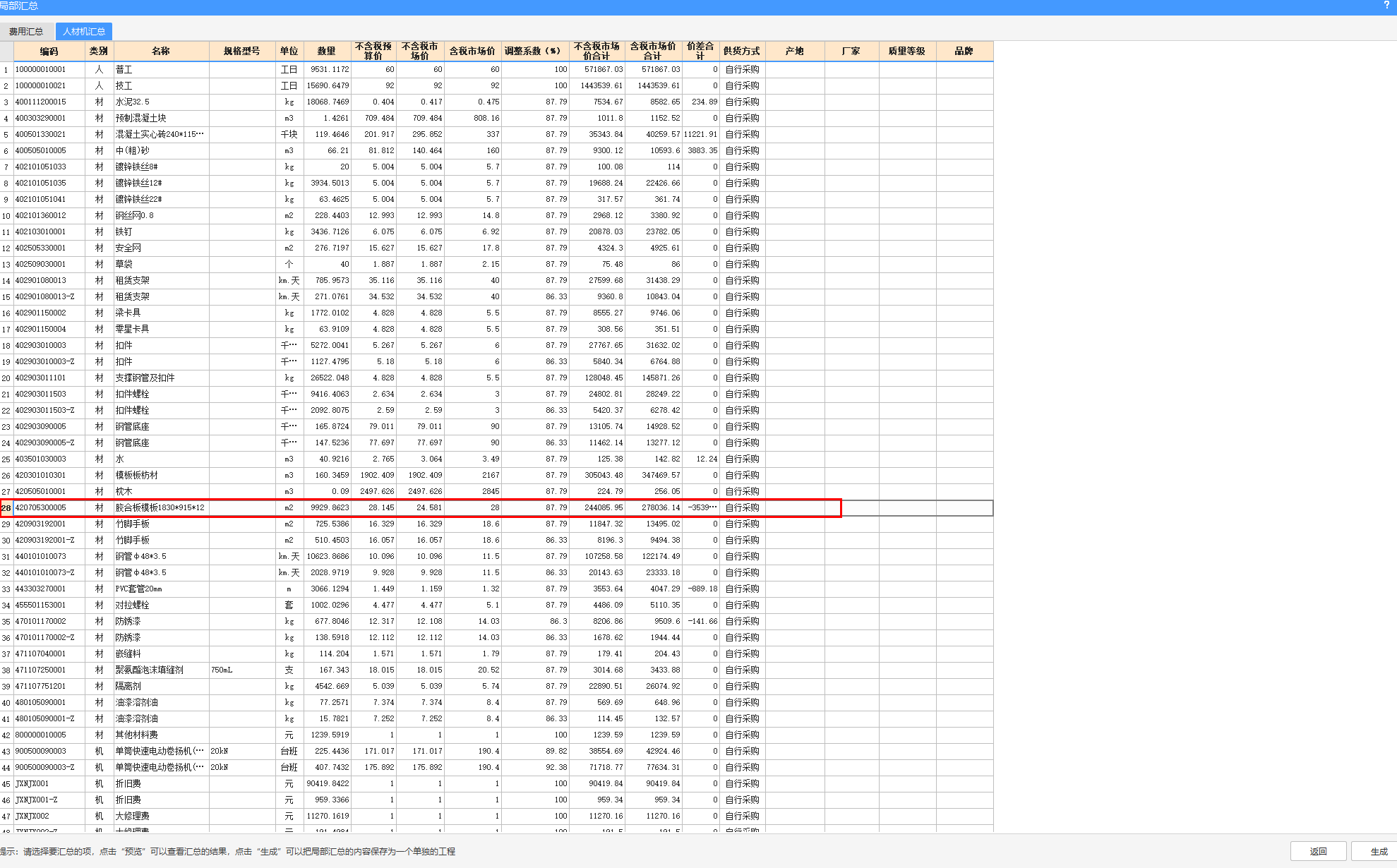This screenshot has width=1397, height=868.
Task: Select the 聚氨酯泡沫填缝剂 name cell
Action: [161, 670]
